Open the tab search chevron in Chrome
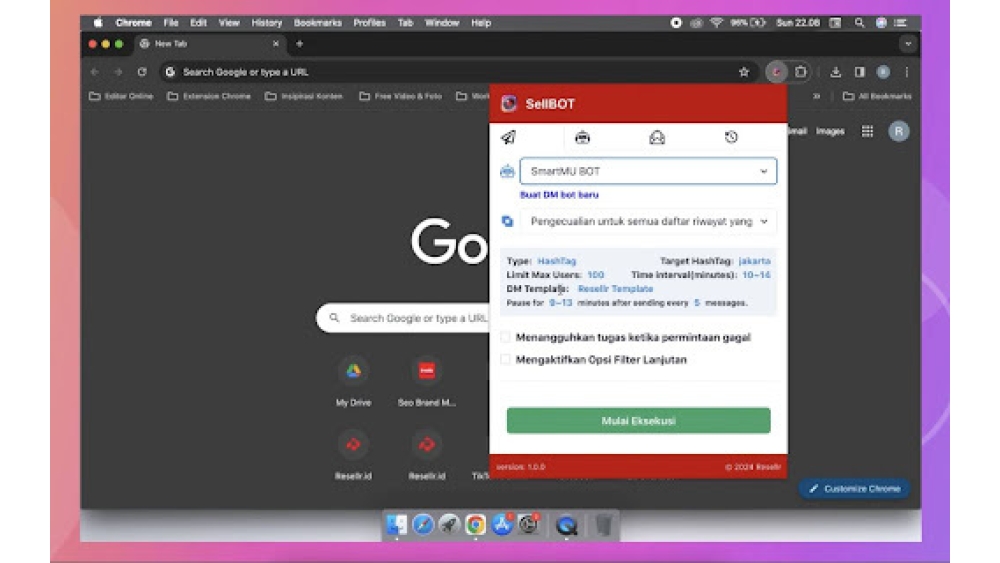This screenshot has height=563, width=1000. 908,44
